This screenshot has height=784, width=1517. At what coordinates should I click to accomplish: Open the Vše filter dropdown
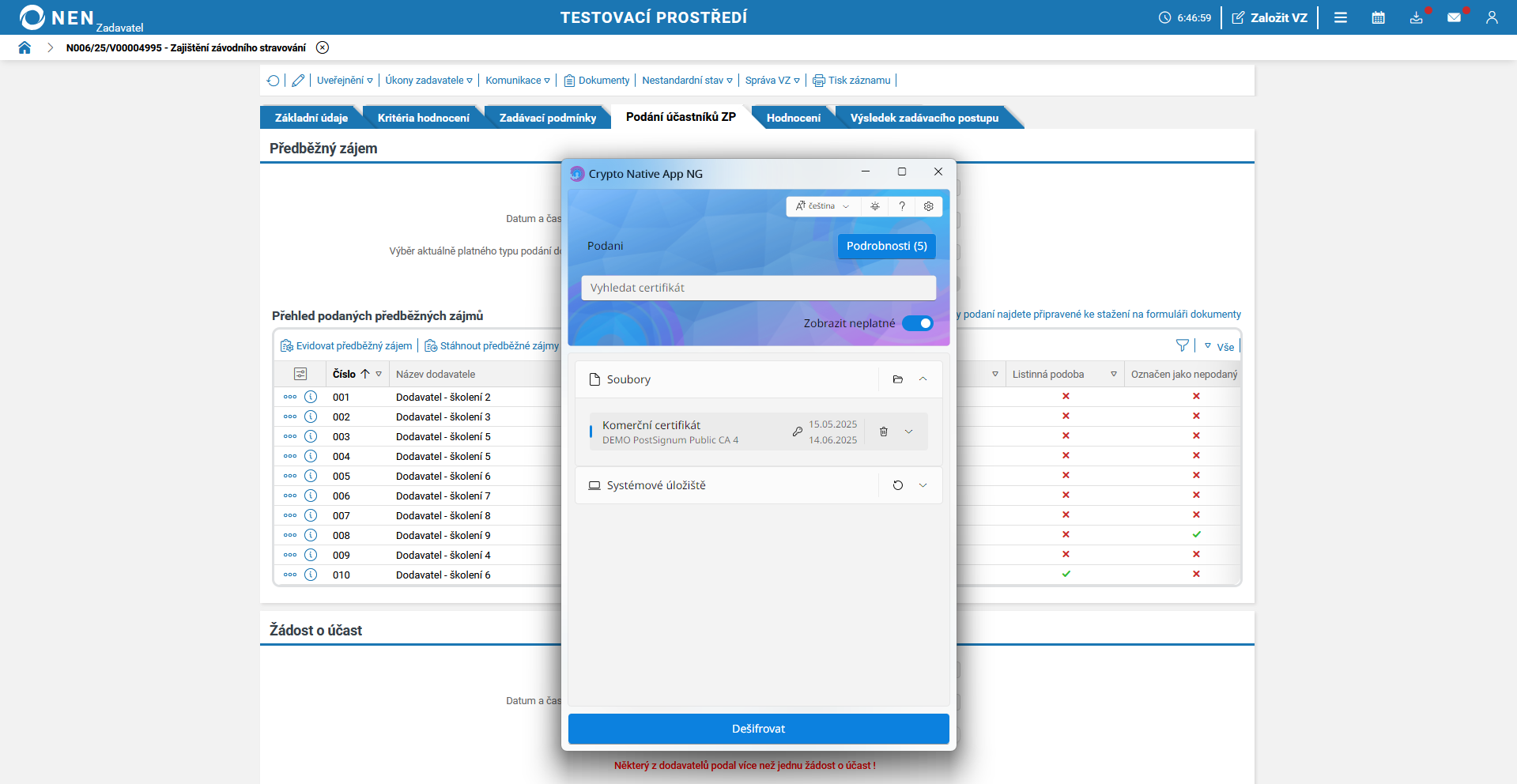[1219, 346]
